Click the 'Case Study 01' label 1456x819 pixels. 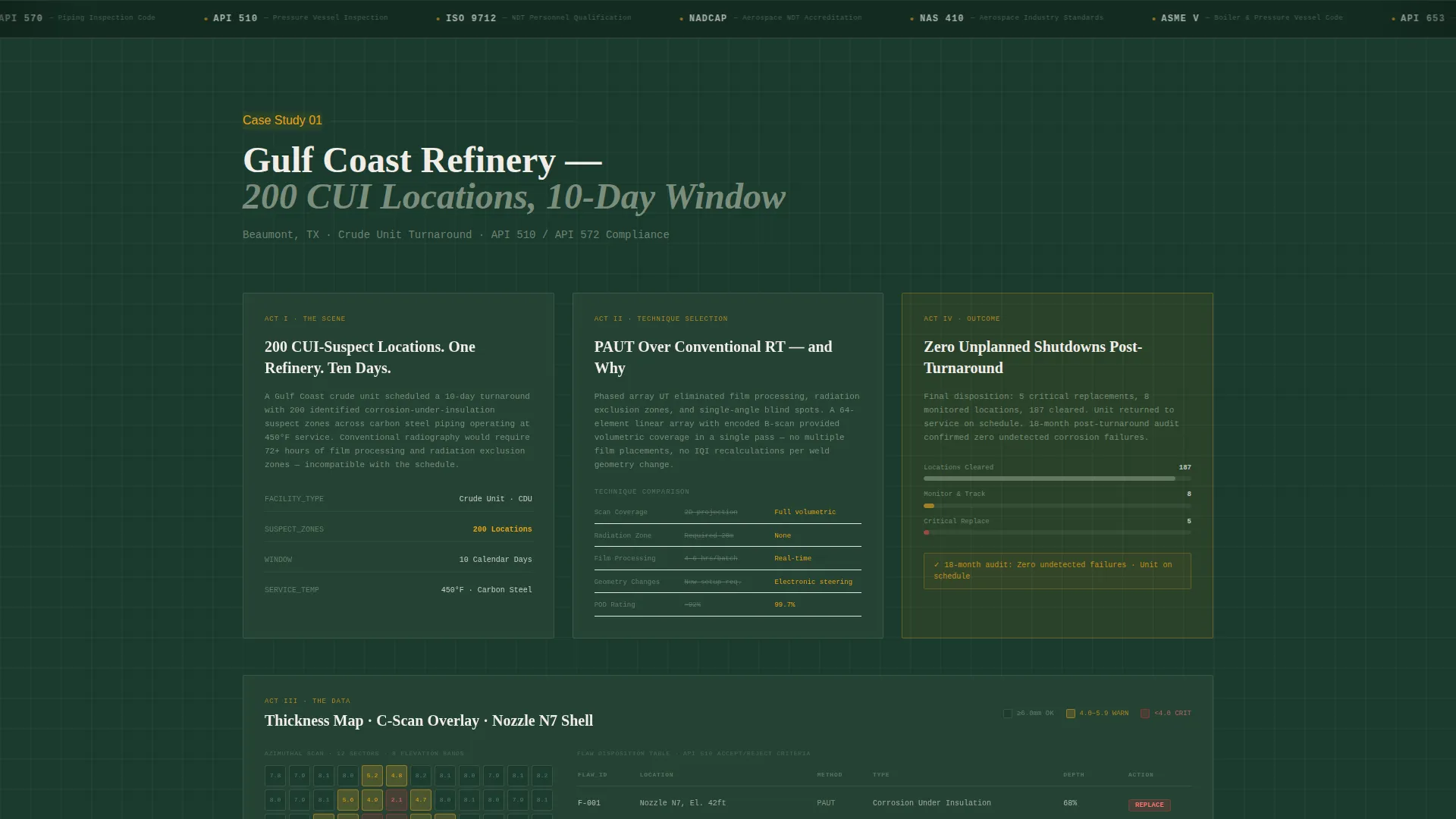(282, 121)
